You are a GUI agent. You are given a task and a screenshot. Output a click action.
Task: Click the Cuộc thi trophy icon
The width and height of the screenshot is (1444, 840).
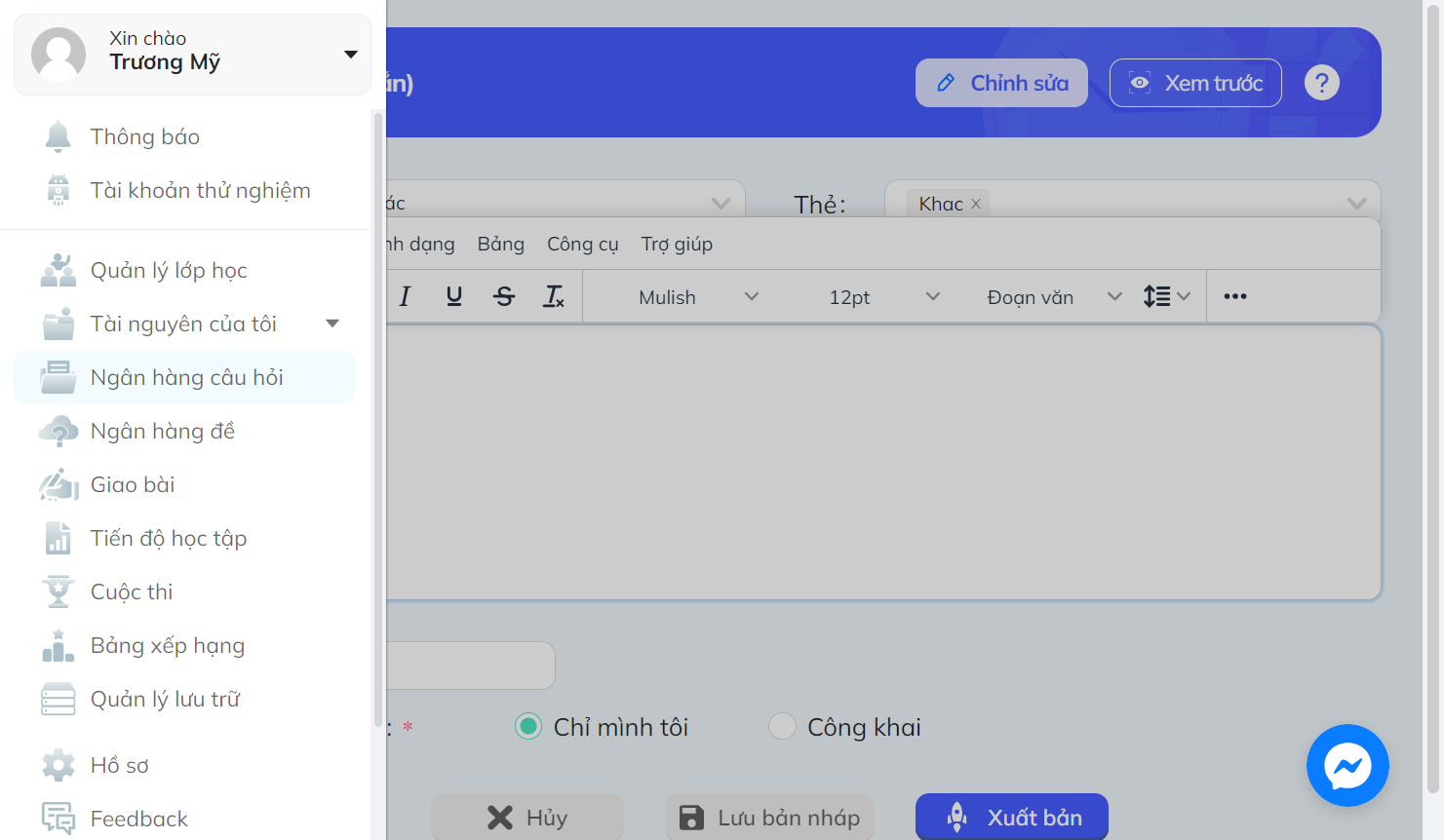tap(59, 592)
